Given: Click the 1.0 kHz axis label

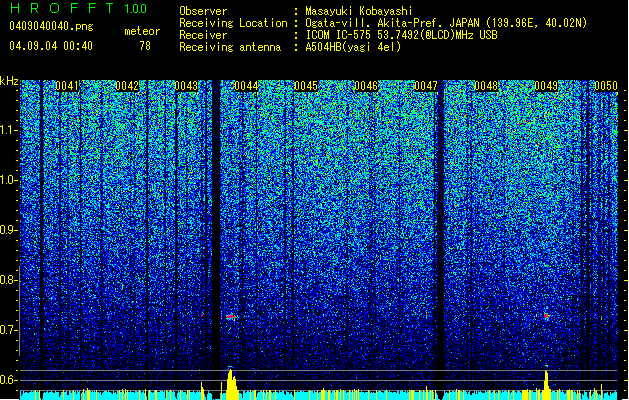Looking at the screenshot, I should click(x=8, y=180).
